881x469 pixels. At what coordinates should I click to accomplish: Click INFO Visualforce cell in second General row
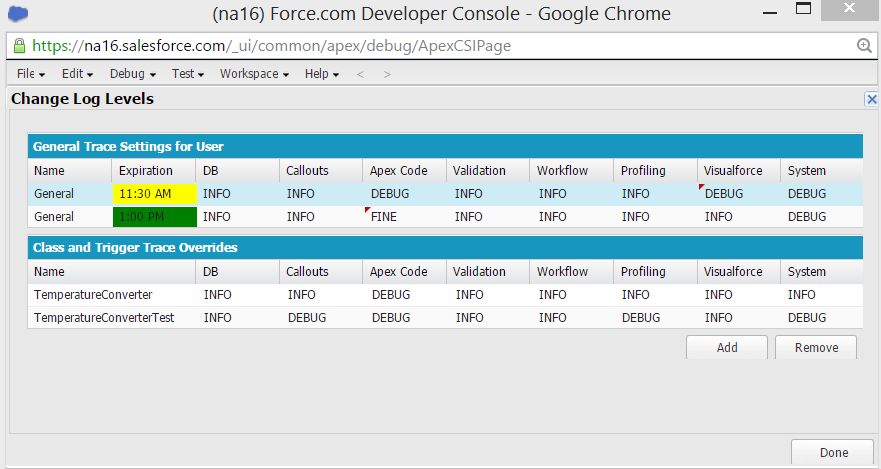pyautogui.click(x=739, y=217)
